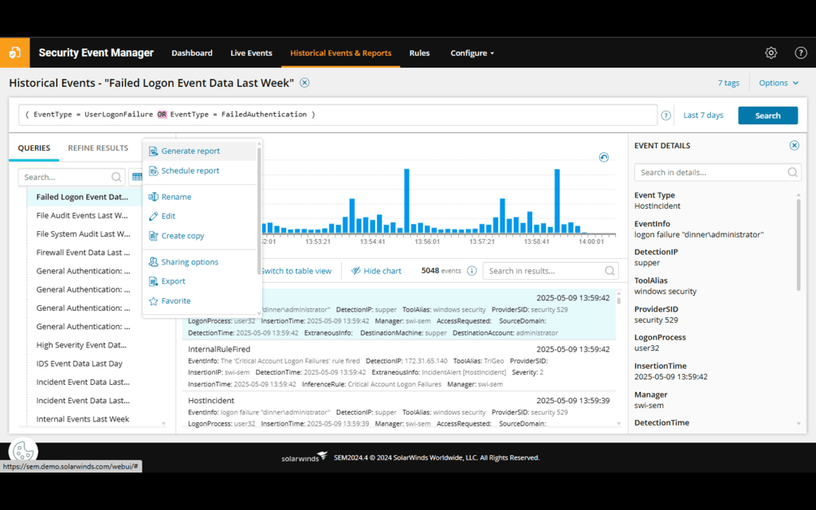816x510 pixels.
Task: Select File Audit Events Last Week query
Action: click(82, 215)
